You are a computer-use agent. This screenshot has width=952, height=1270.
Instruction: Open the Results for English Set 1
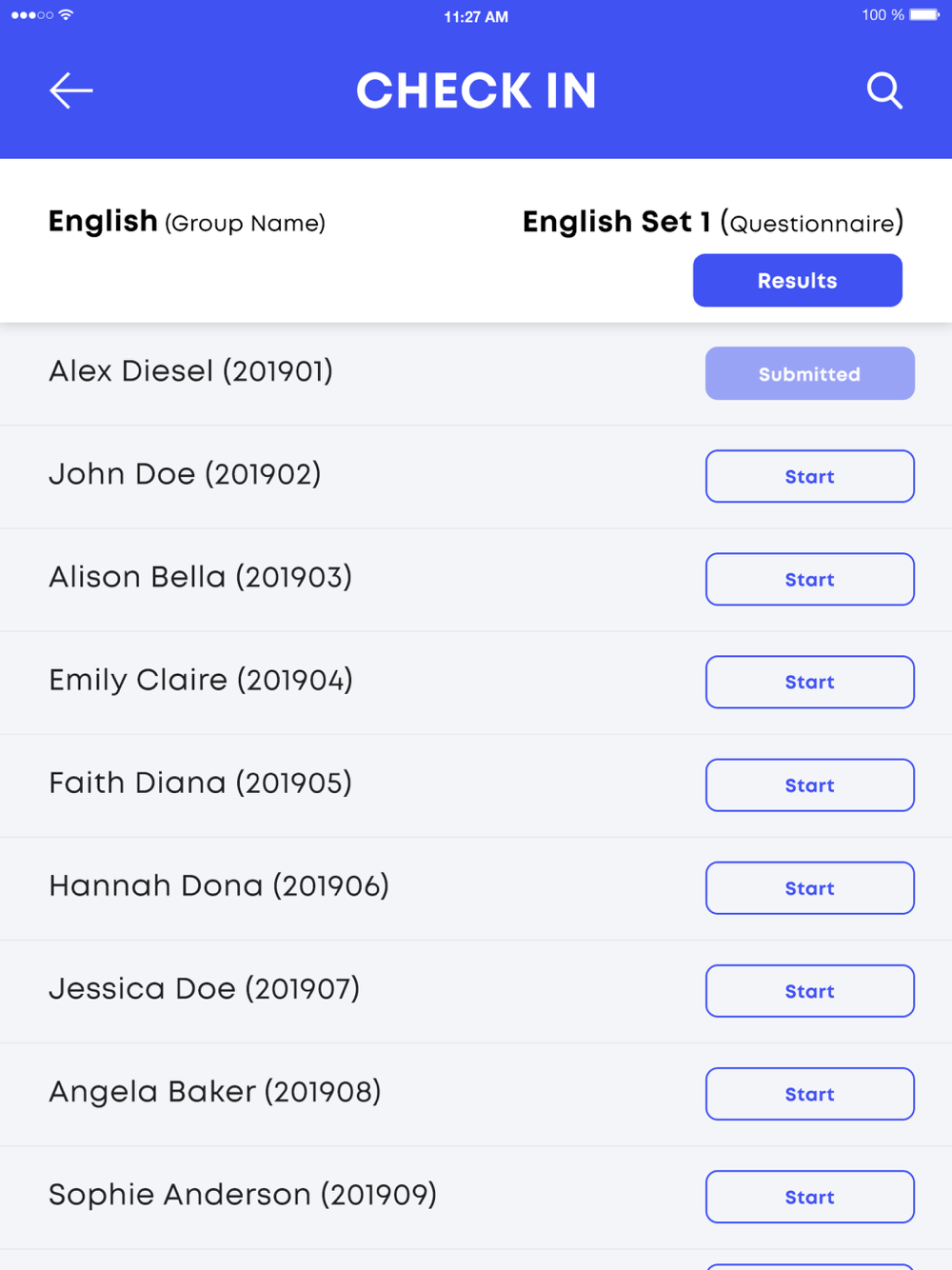pyautogui.click(x=797, y=281)
